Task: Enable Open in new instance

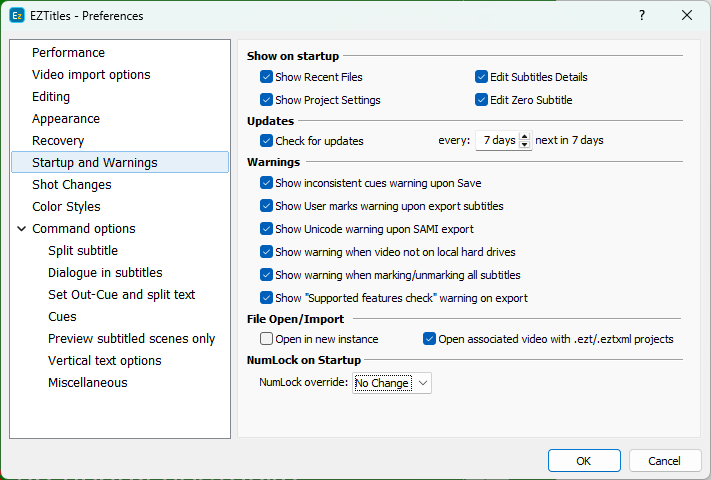Action: click(266, 339)
